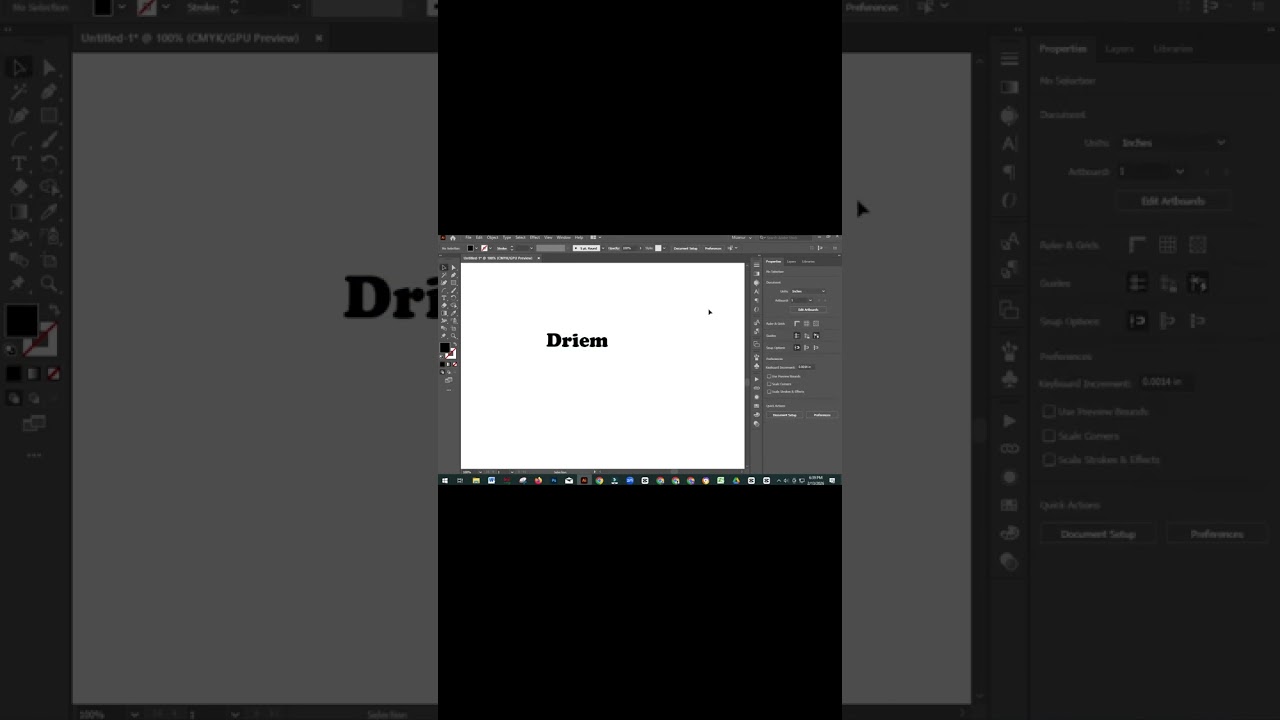Open the workspace switcher dropdown
Screen dimensions: 1280x720
(x=742, y=237)
